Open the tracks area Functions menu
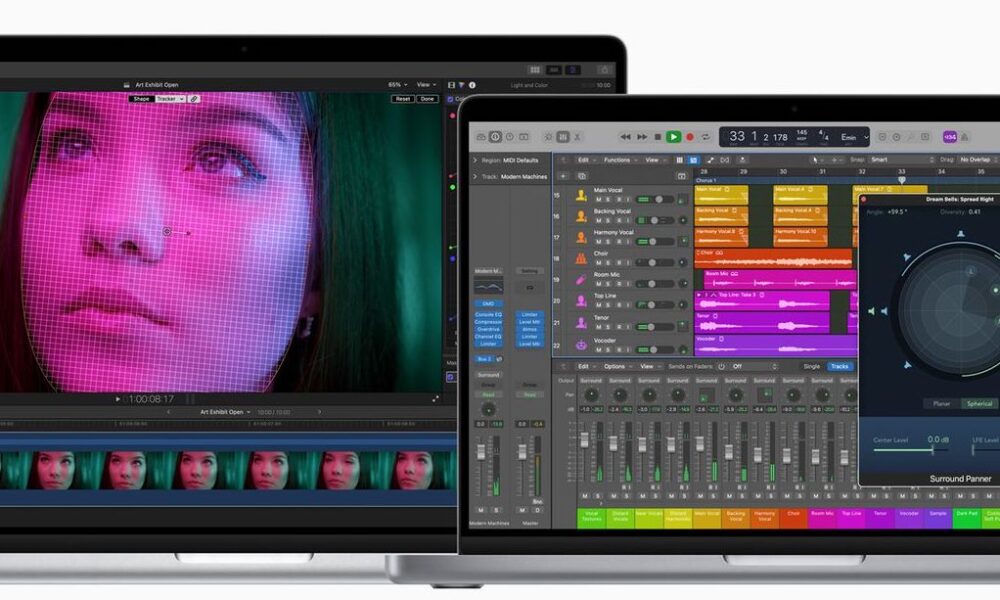The height and width of the screenshot is (600, 1000). pyautogui.click(x=620, y=160)
